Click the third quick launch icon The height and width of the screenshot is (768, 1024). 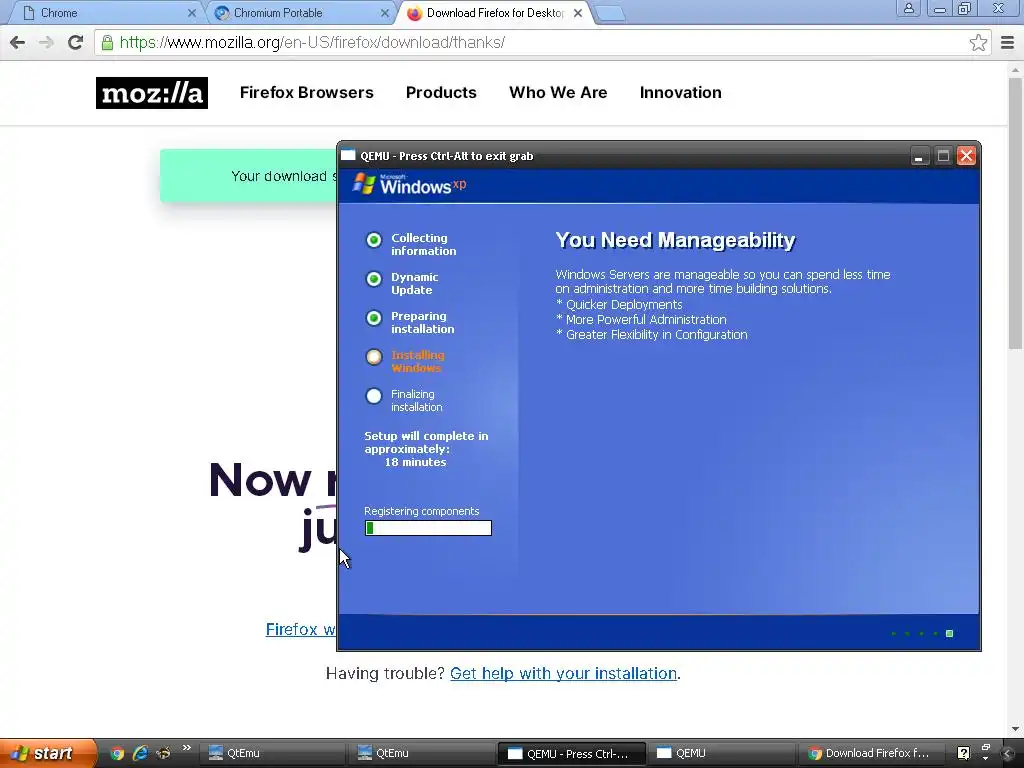(x=163, y=753)
